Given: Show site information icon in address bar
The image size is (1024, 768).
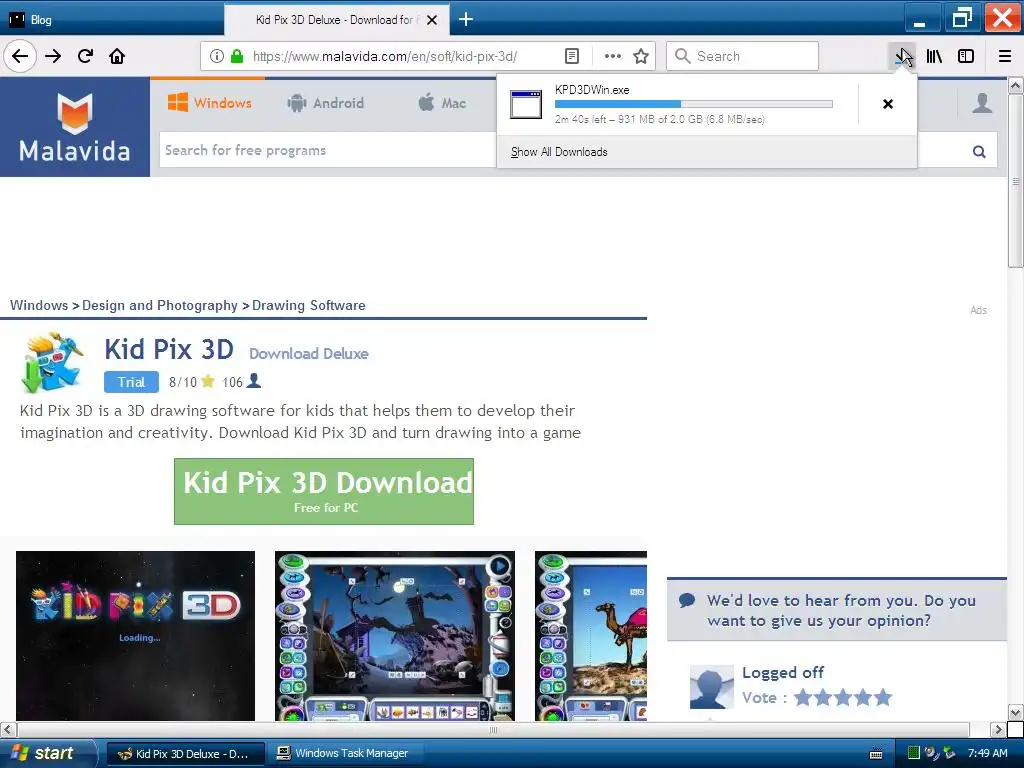Looking at the screenshot, I should [x=217, y=56].
